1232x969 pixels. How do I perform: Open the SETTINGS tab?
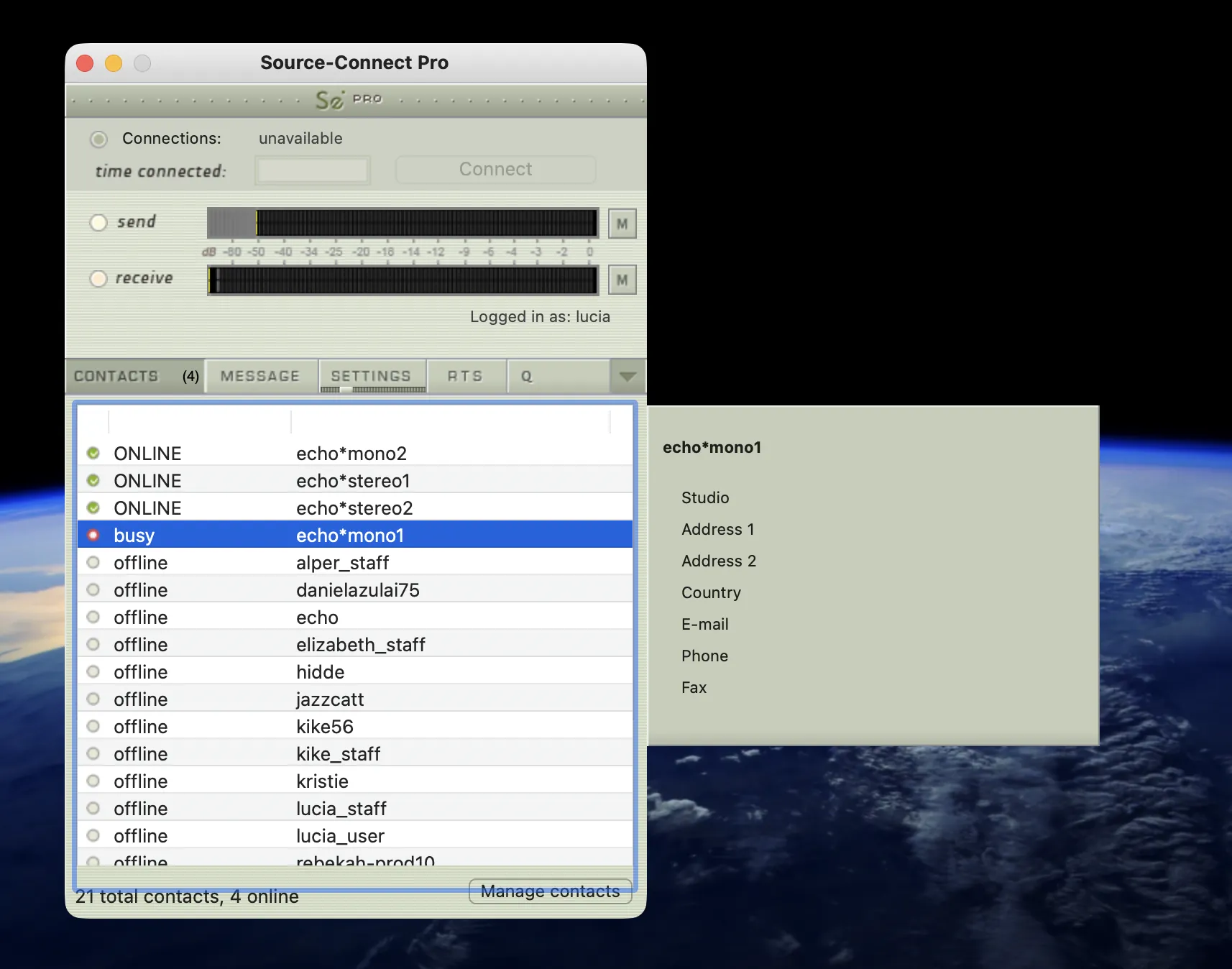(372, 376)
